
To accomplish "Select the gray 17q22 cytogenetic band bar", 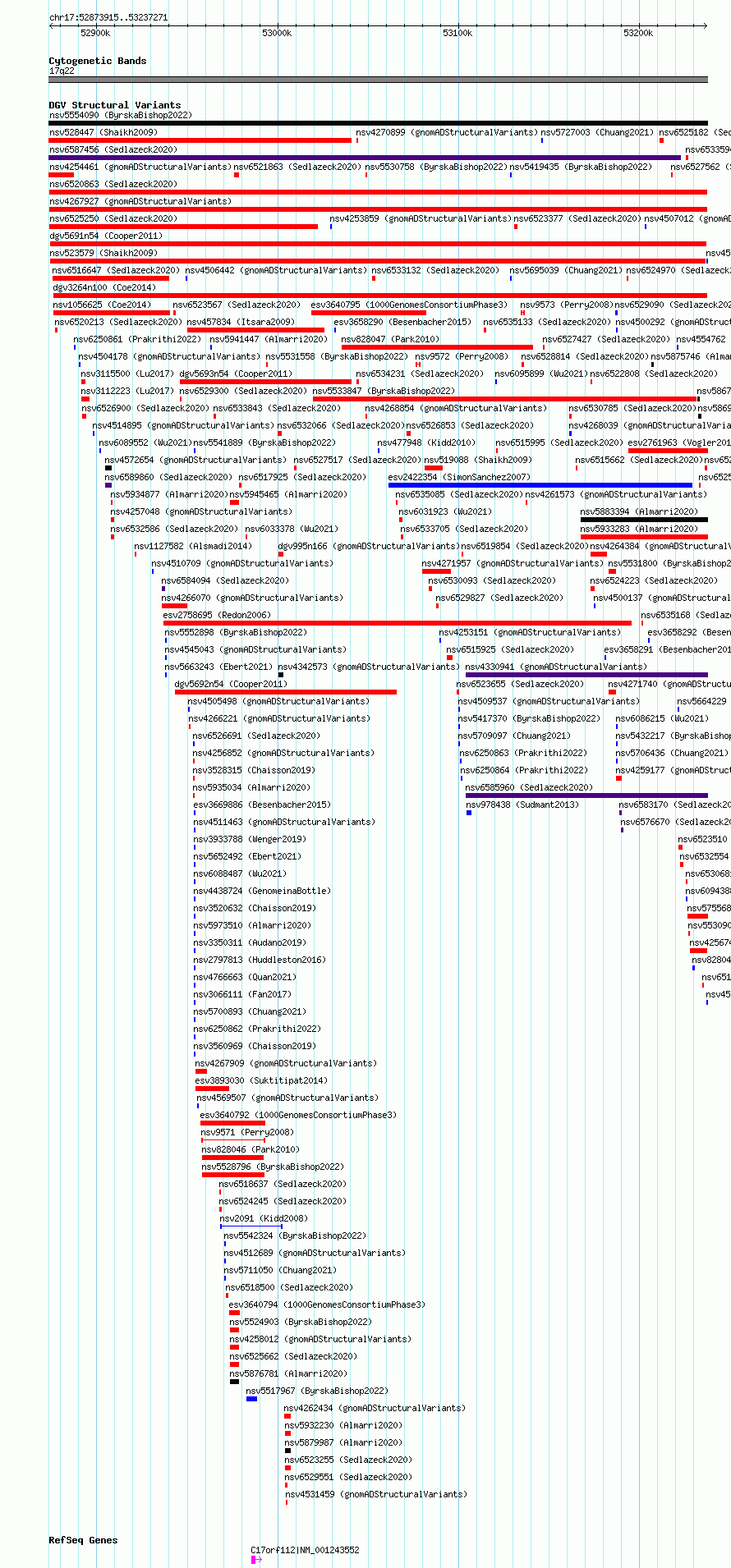I will 378,80.
